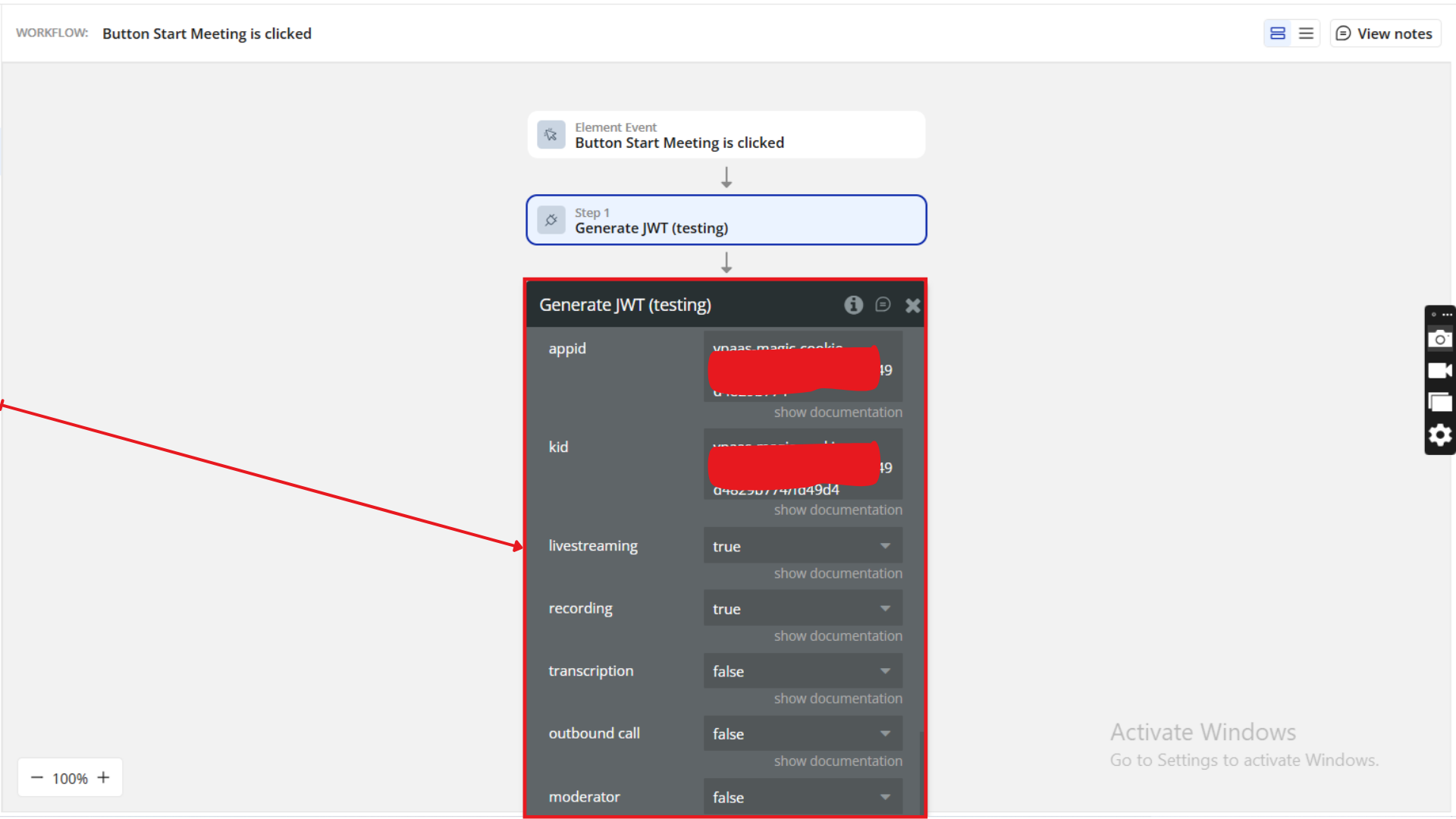
Task: Switch to the list layout view icon
Action: pyautogui.click(x=1306, y=33)
